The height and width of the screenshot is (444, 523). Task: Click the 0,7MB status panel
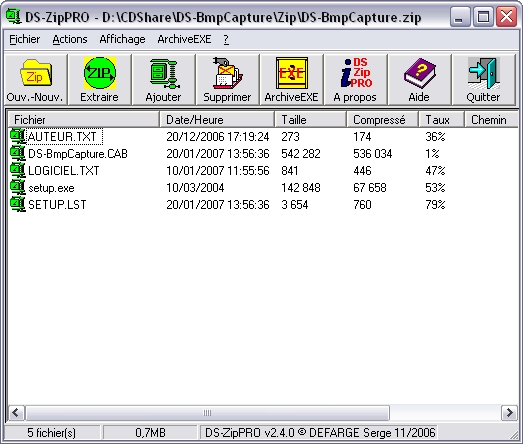point(150,433)
